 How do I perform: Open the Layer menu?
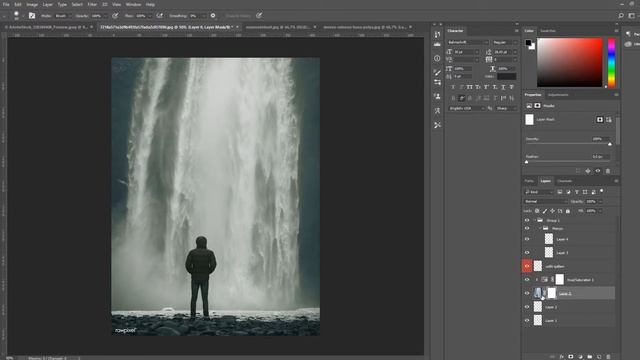pyautogui.click(x=48, y=4)
